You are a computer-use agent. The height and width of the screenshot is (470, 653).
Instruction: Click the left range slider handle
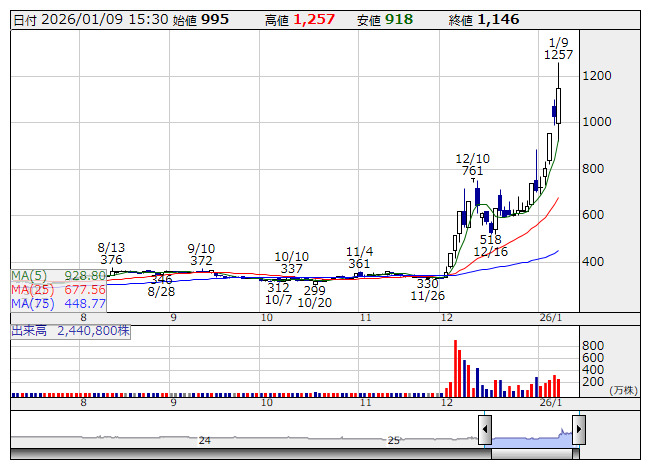click(x=485, y=431)
